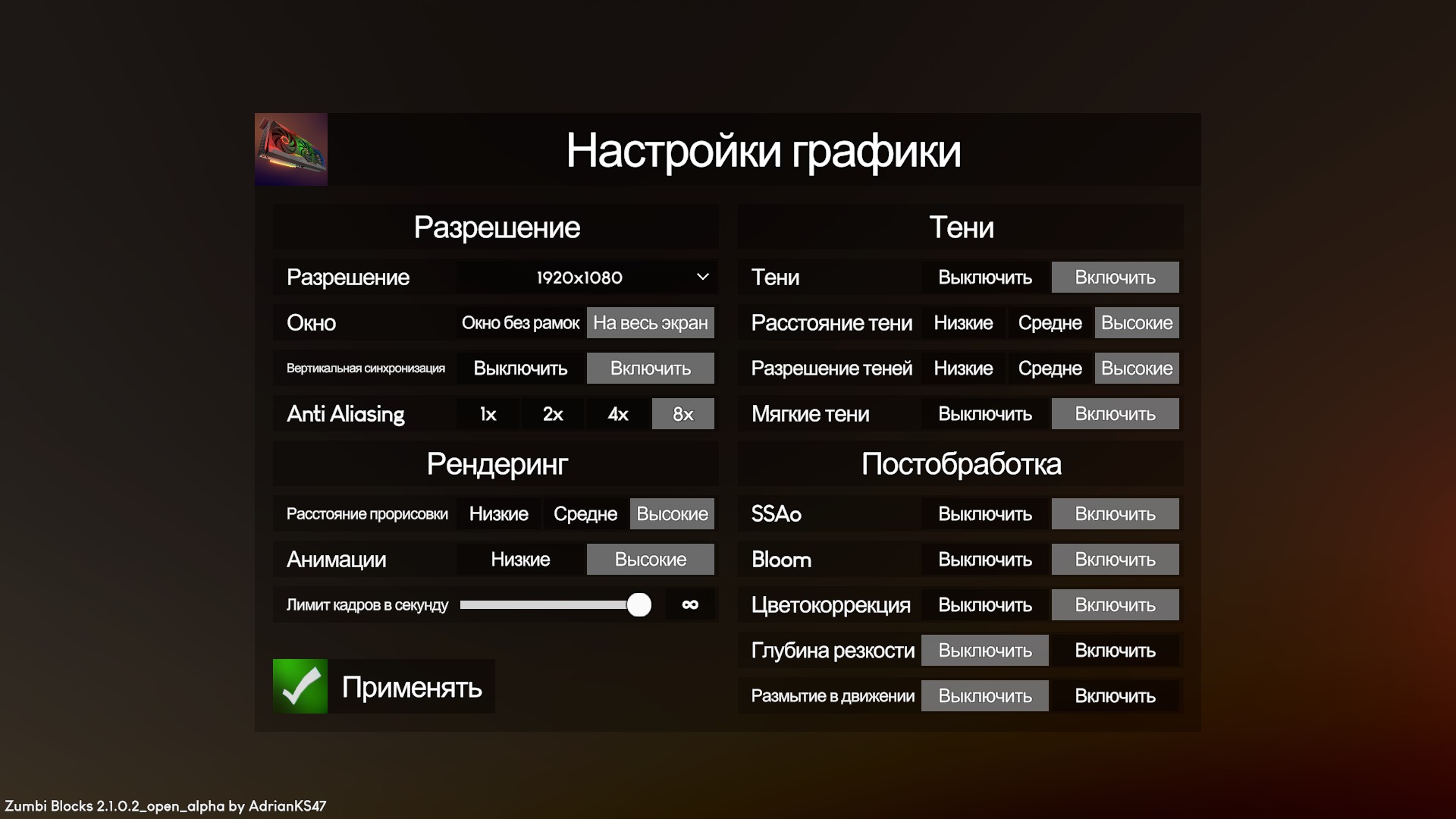Set Анимации to Высокие
Screen dimensions: 1456x819
tap(651, 560)
